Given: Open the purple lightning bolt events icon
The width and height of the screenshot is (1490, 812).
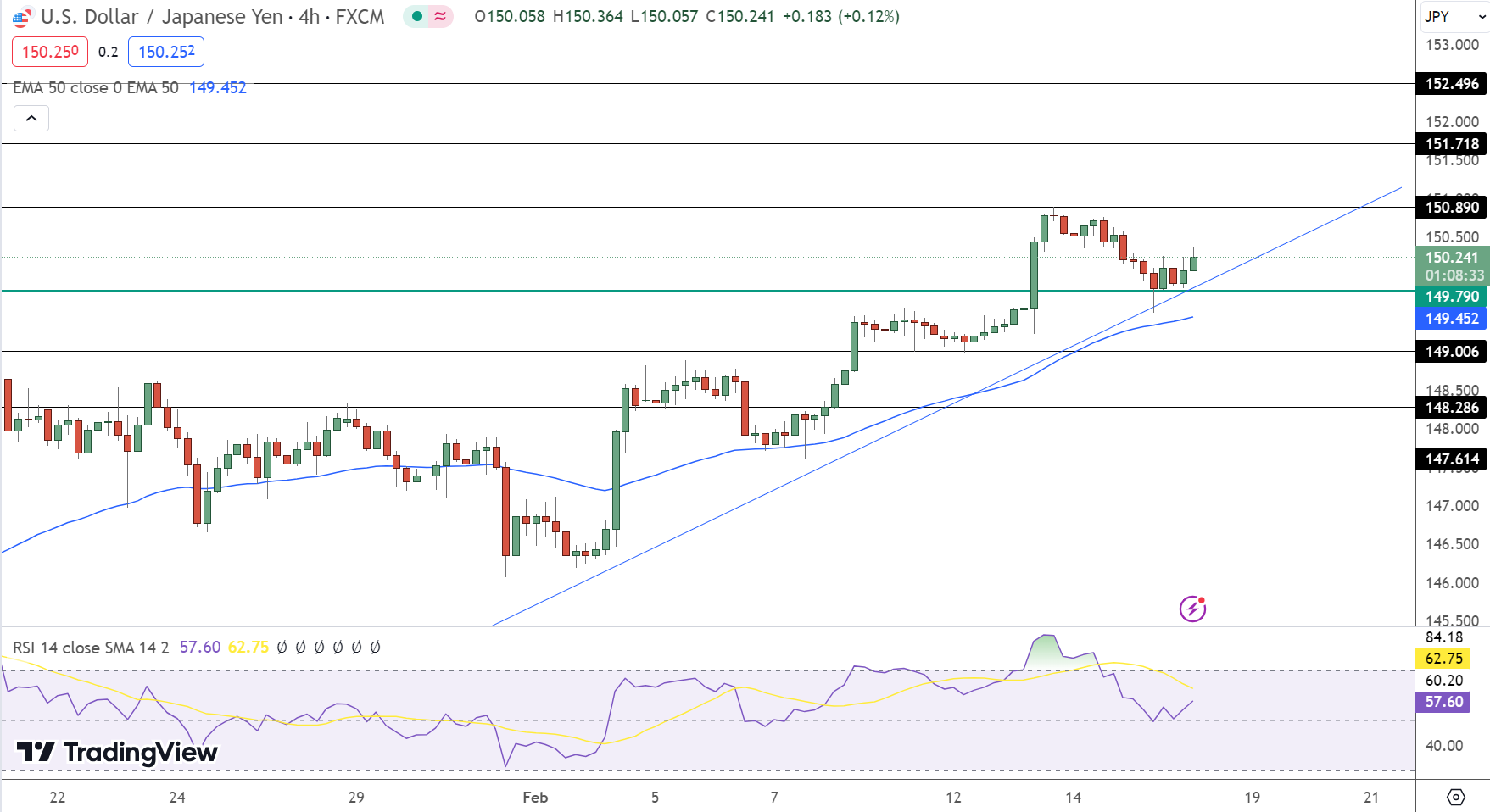Looking at the screenshot, I should tap(1192, 608).
